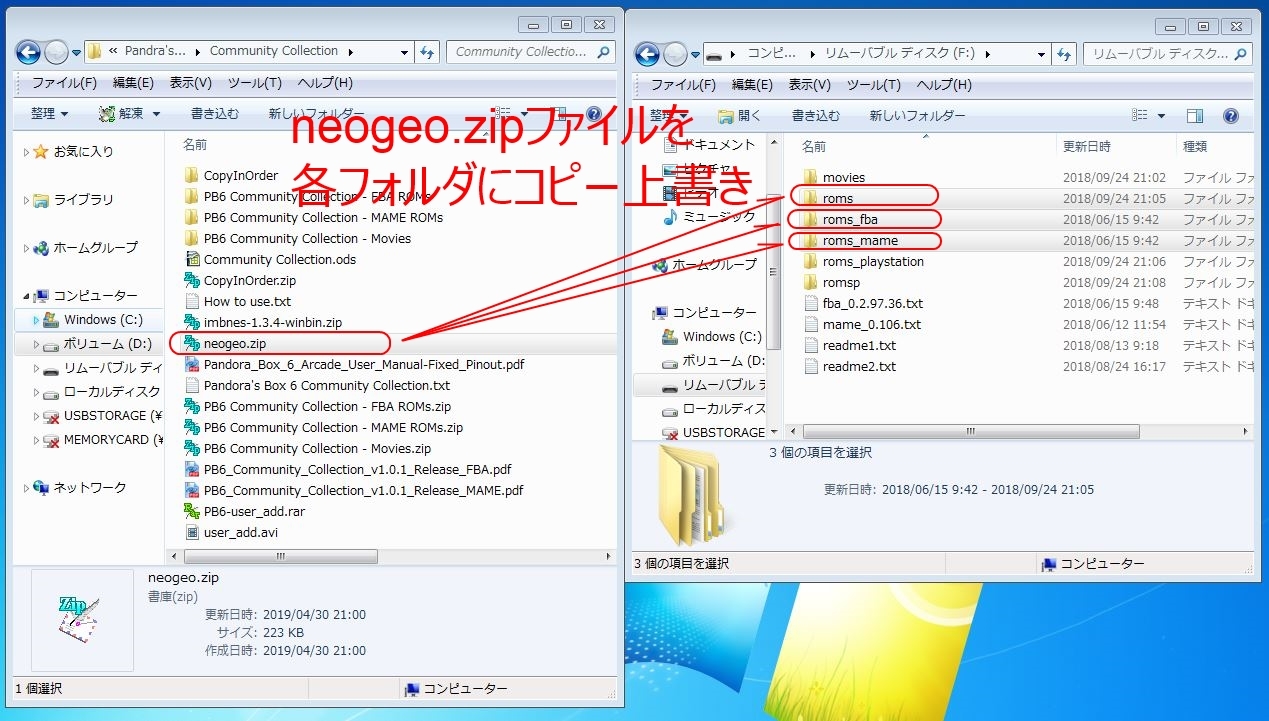Click the Back arrow in Community Collection window

coord(29,52)
